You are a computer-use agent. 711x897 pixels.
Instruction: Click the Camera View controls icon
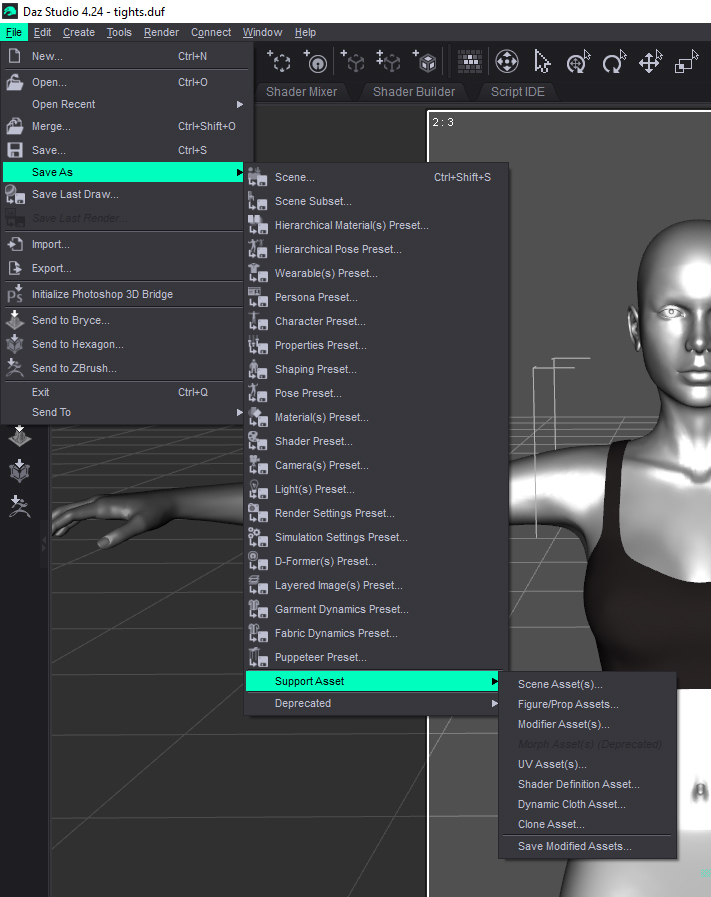(x=507, y=63)
